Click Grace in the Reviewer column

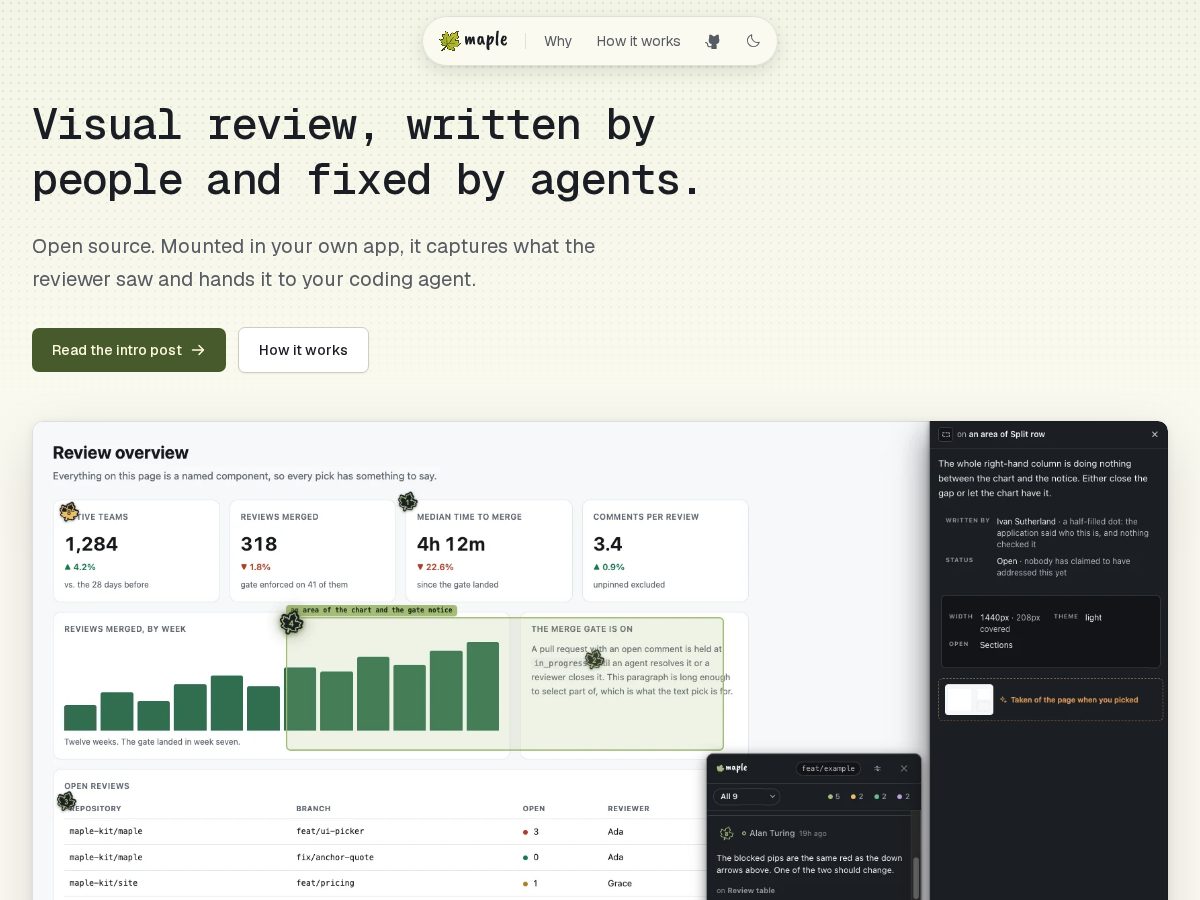[620, 883]
